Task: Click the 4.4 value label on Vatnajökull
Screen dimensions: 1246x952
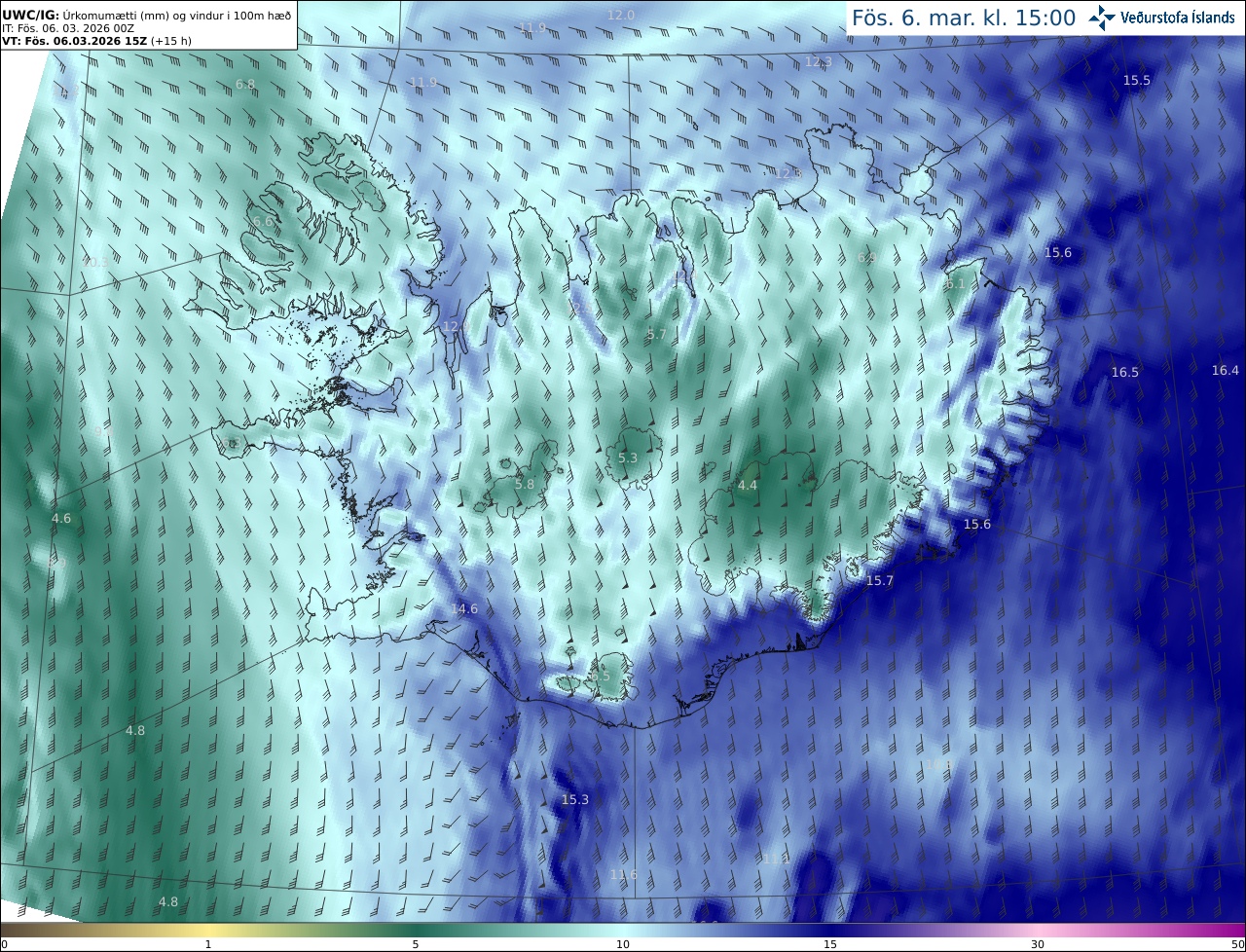Action: [x=748, y=485]
